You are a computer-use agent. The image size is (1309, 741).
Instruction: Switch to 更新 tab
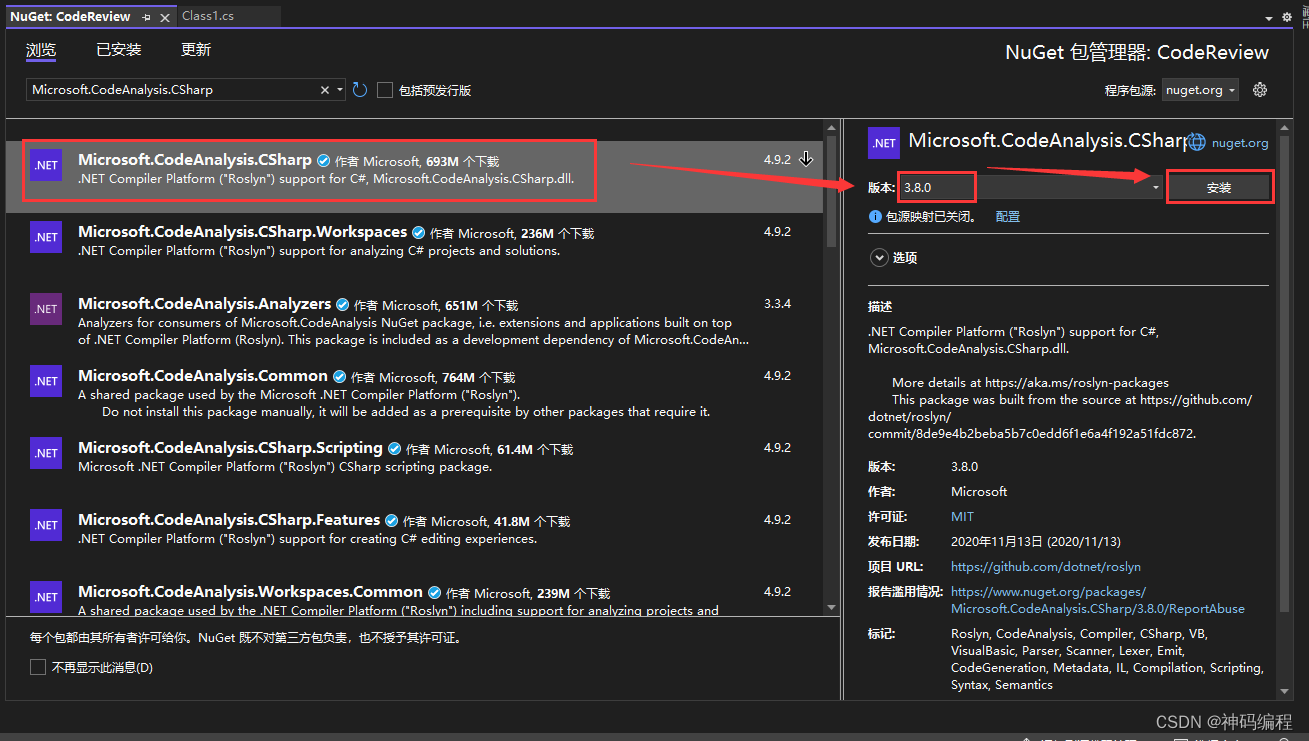tap(196, 50)
